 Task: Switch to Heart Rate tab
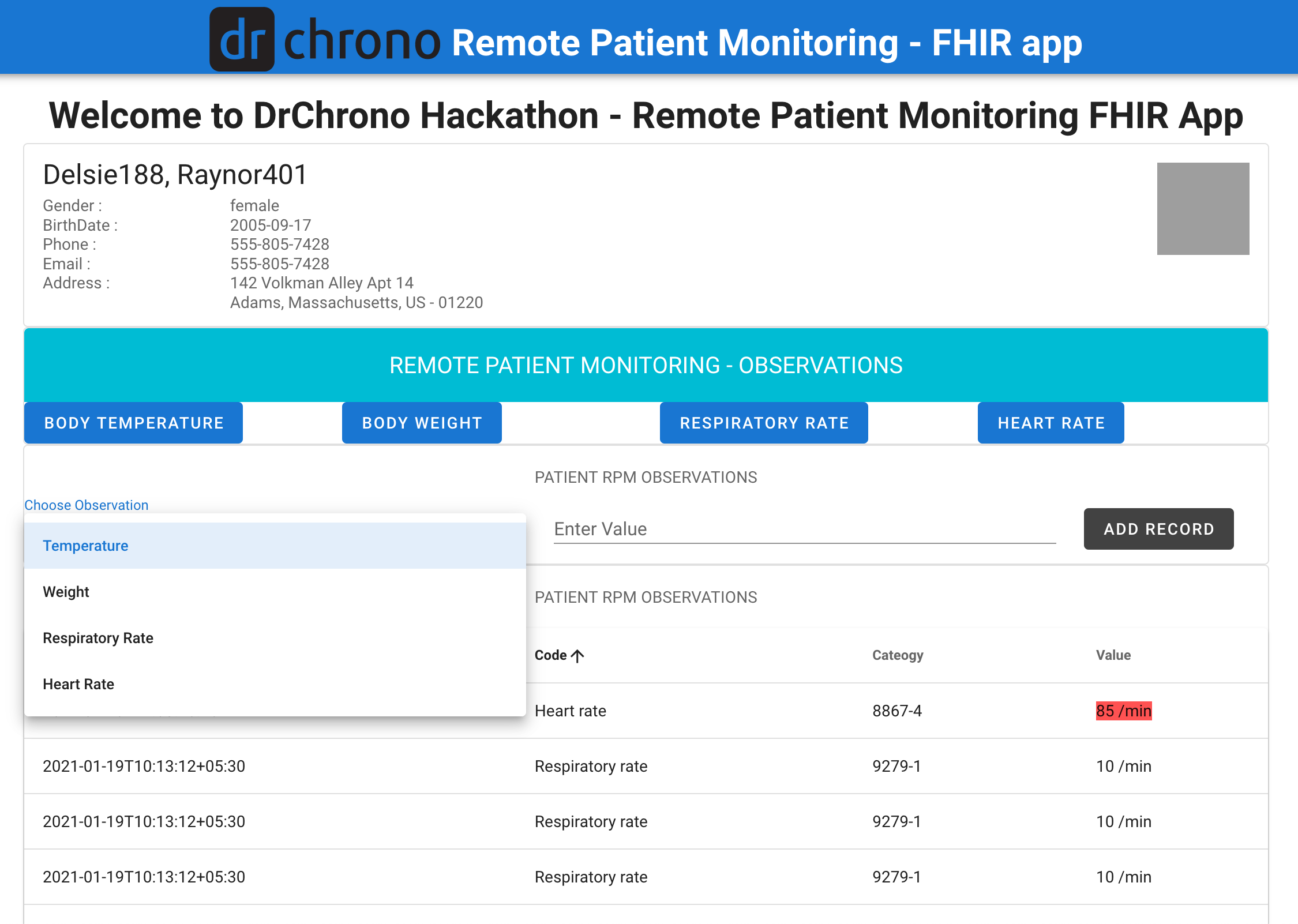[x=1051, y=423]
